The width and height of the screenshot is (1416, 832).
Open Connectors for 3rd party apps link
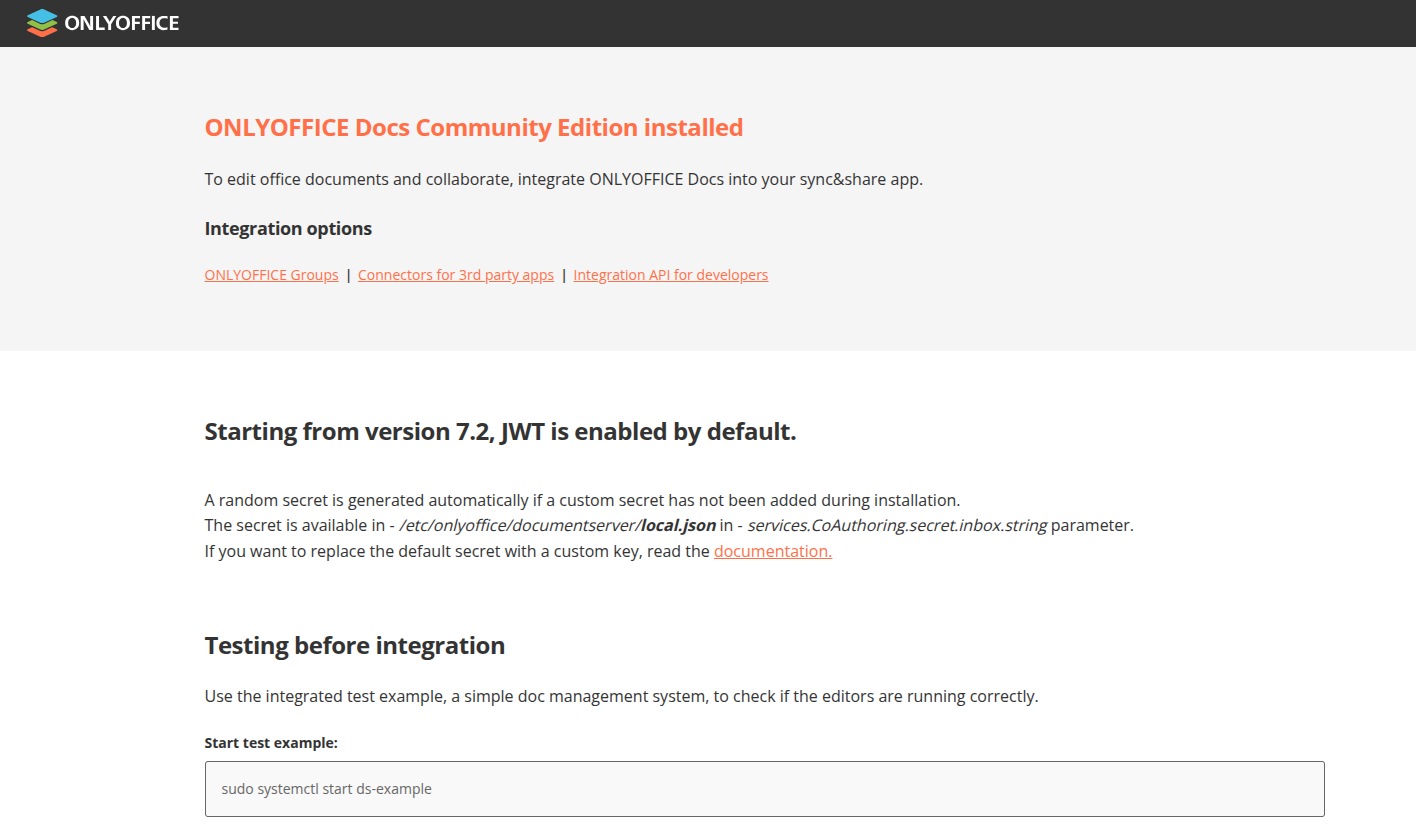[x=456, y=275]
